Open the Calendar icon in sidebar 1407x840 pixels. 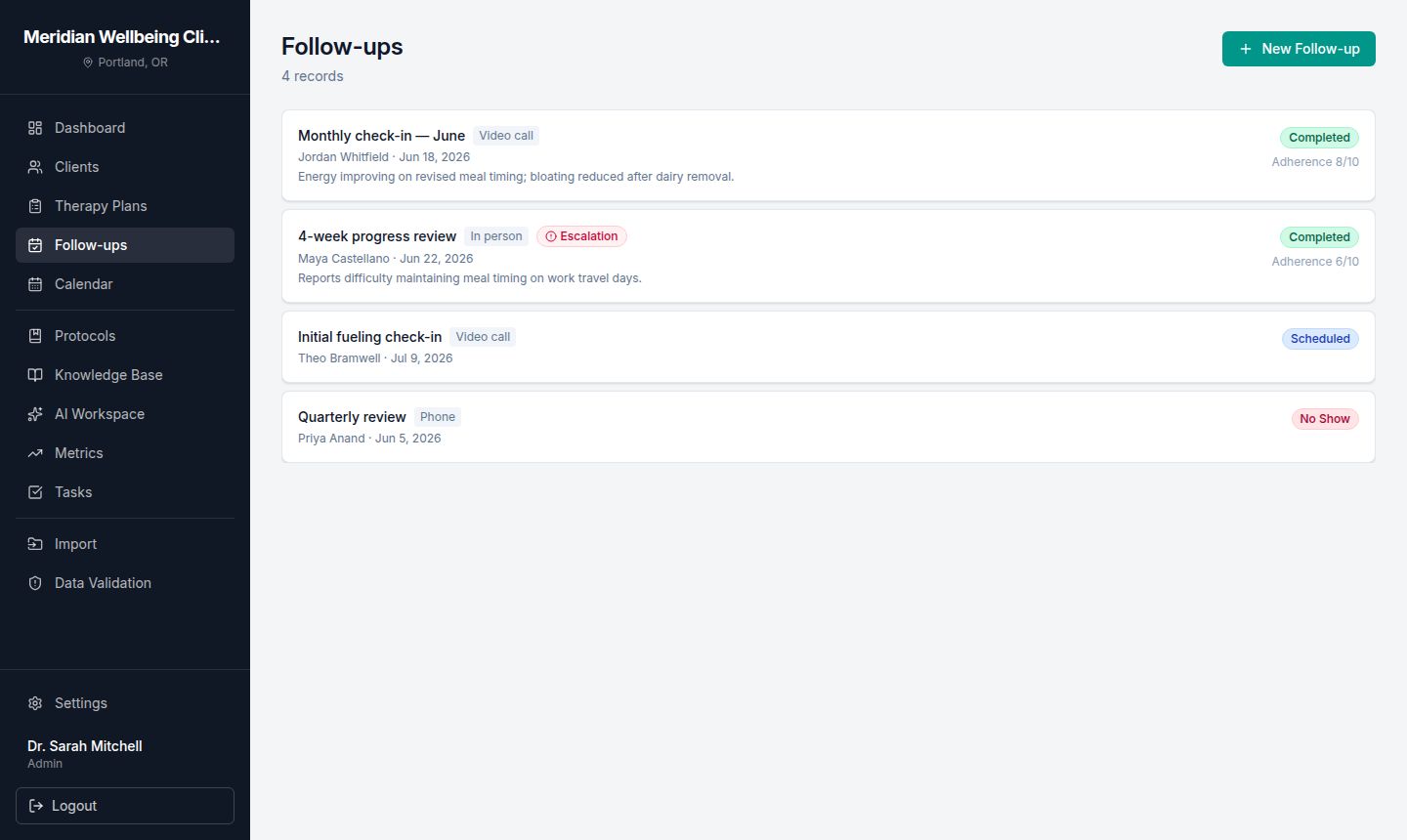(x=35, y=284)
